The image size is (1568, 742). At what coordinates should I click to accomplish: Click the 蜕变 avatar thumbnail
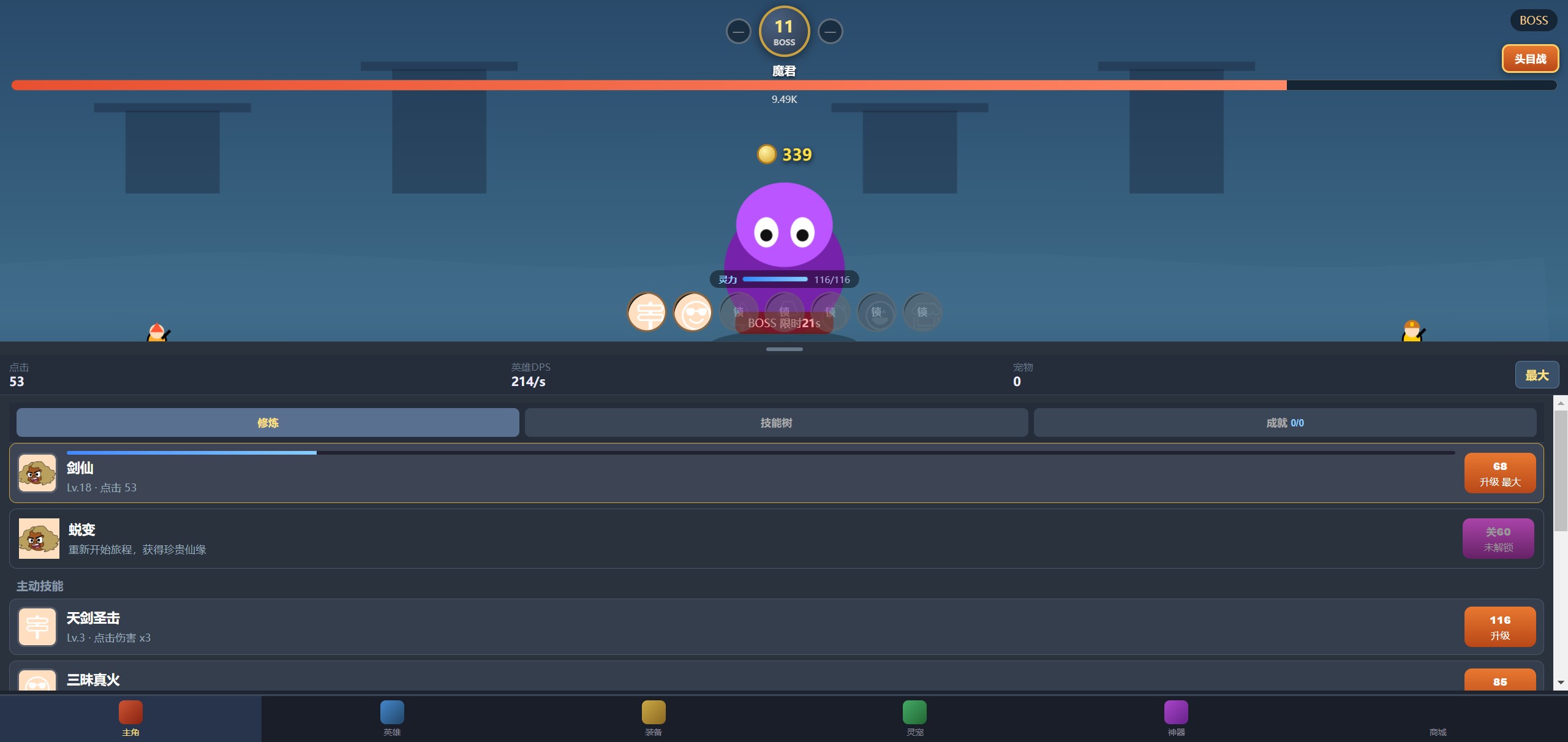click(x=39, y=539)
